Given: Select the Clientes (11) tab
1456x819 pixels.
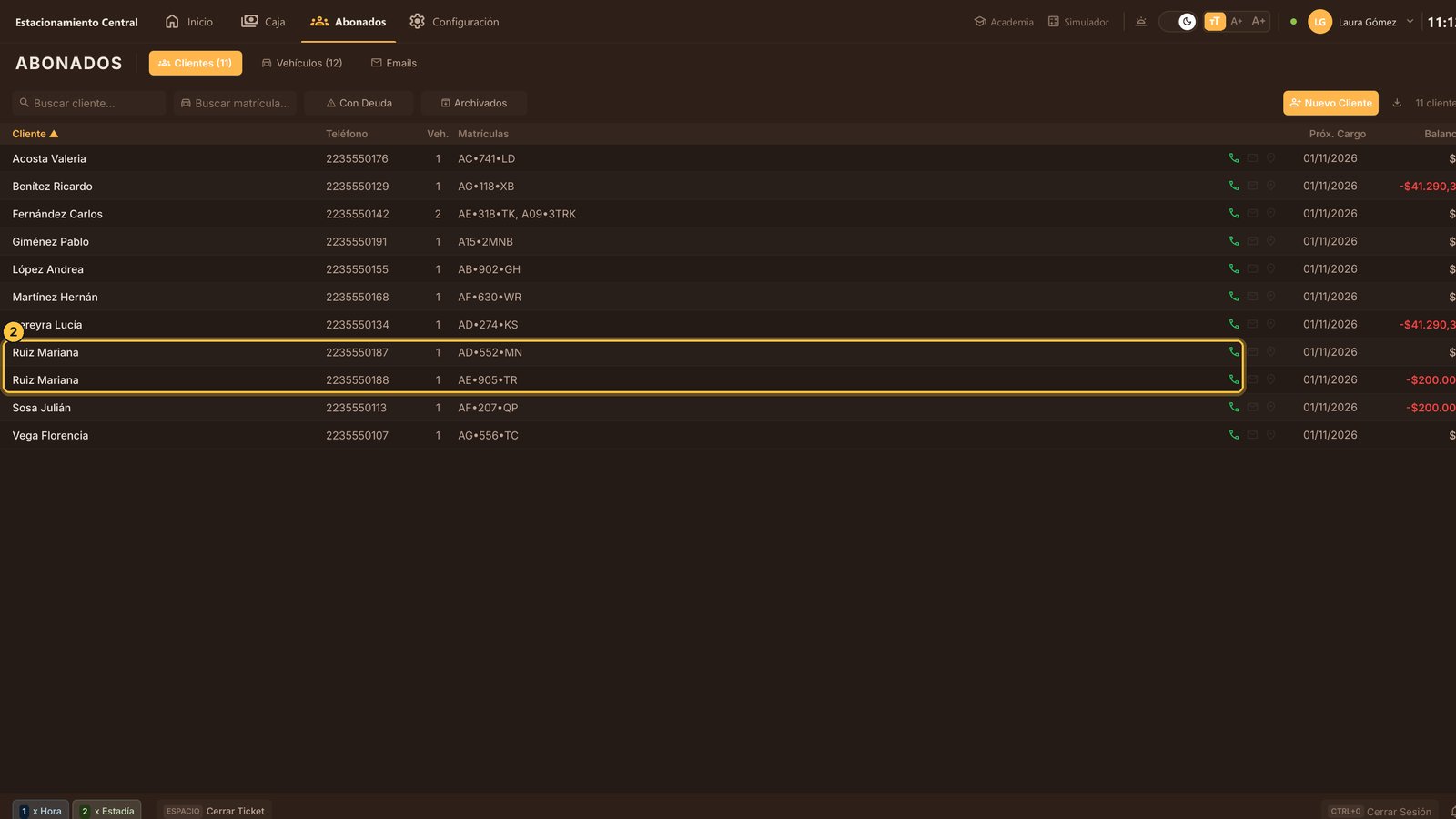Looking at the screenshot, I should pos(196,63).
